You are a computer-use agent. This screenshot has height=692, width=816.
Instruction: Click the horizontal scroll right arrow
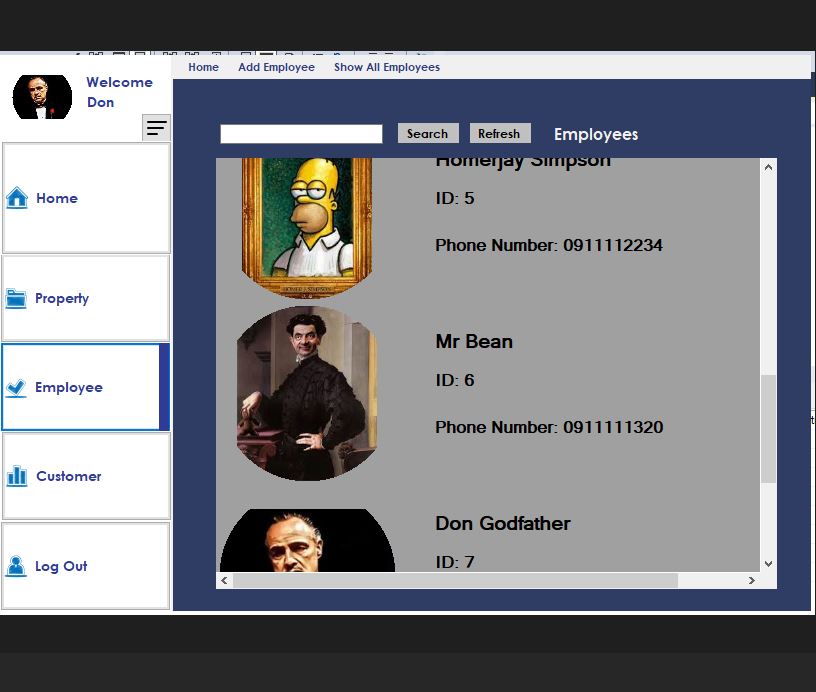click(751, 580)
